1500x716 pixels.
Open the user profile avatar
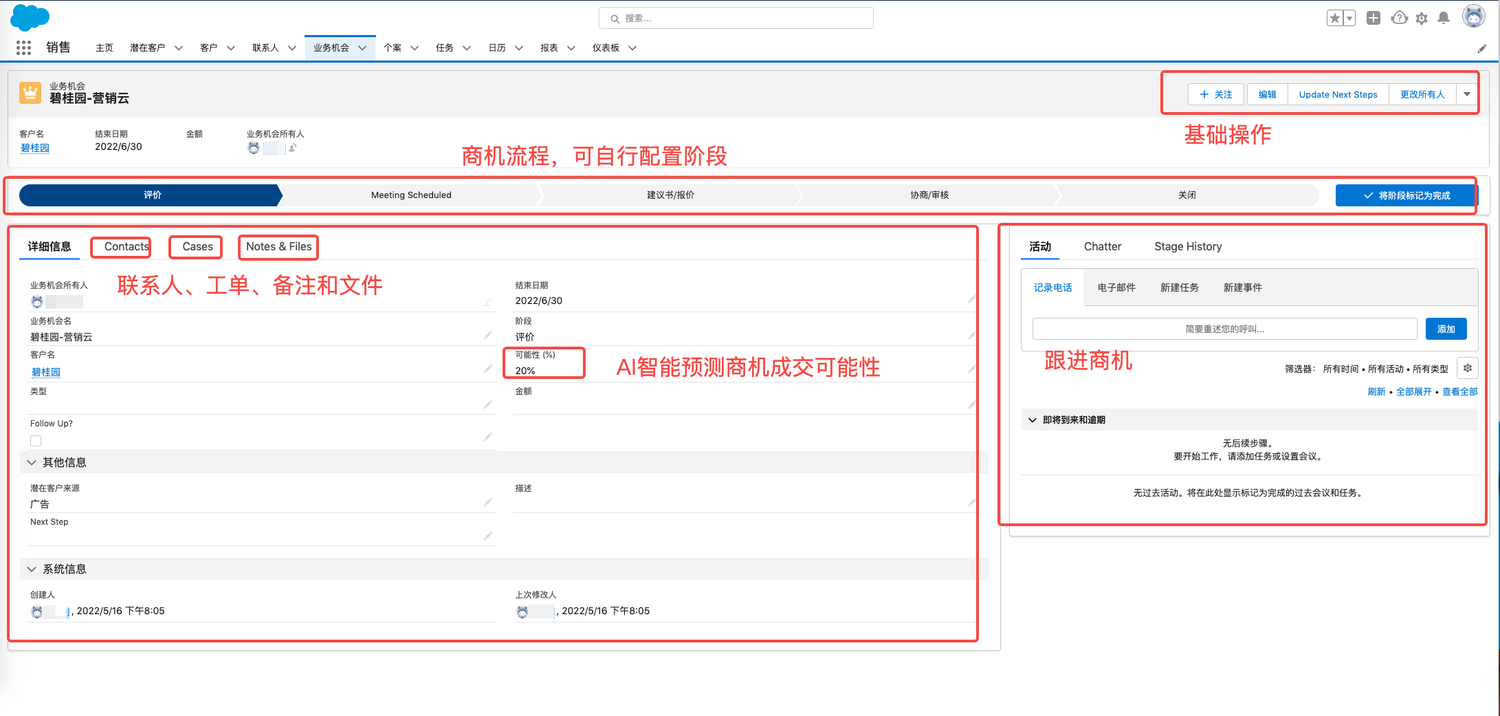point(1473,16)
